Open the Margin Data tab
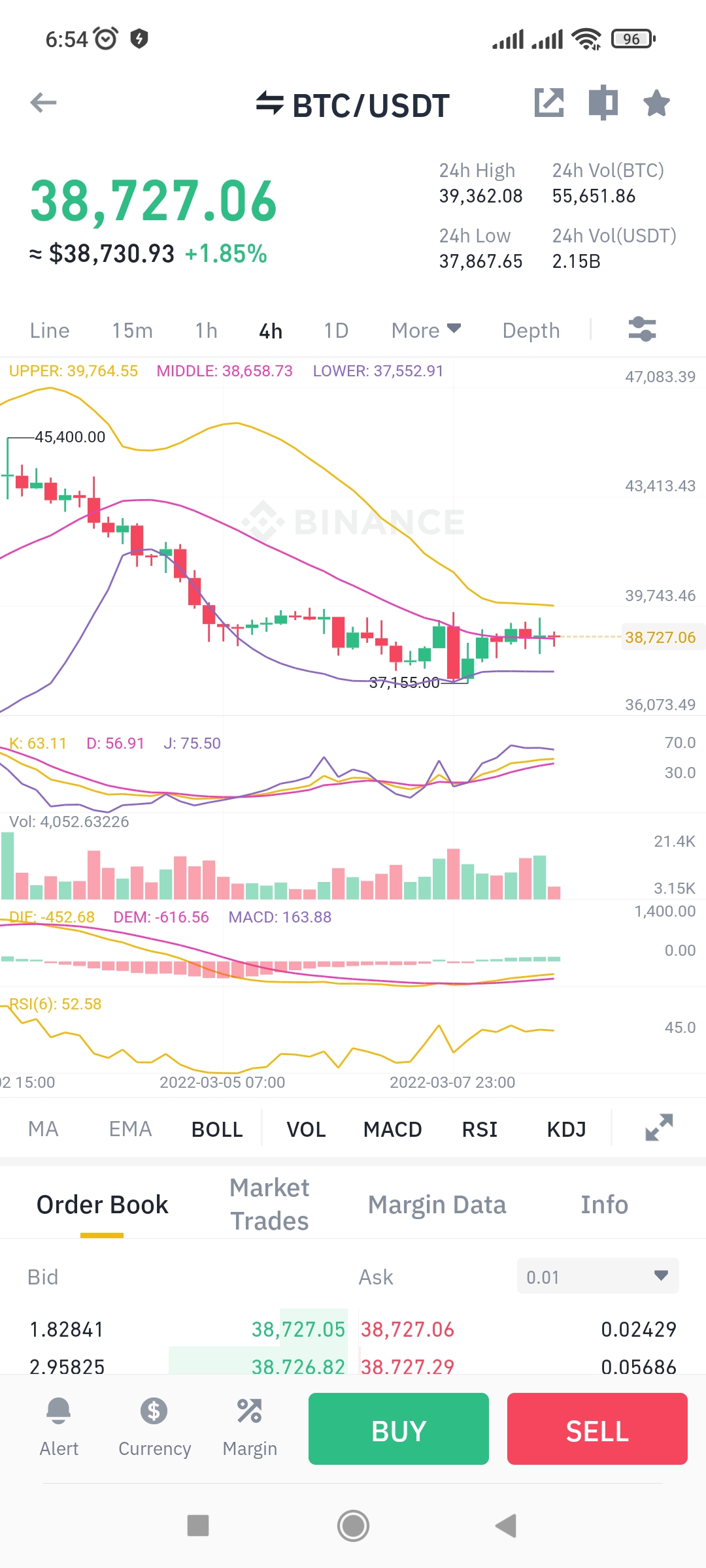 (x=437, y=1205)
